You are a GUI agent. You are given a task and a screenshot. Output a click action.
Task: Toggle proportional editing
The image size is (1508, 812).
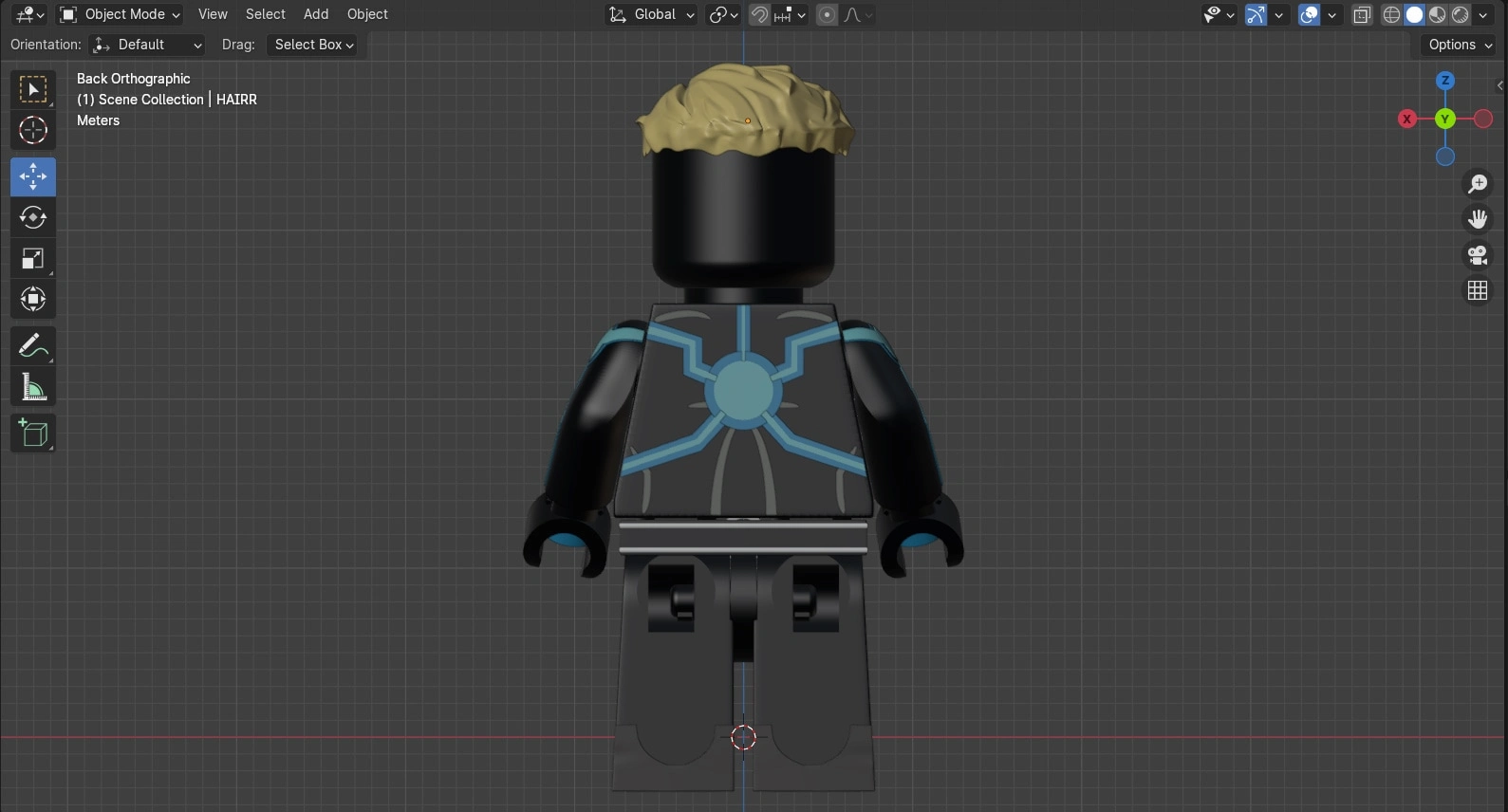pyautogui.click(x=827, y=14)
